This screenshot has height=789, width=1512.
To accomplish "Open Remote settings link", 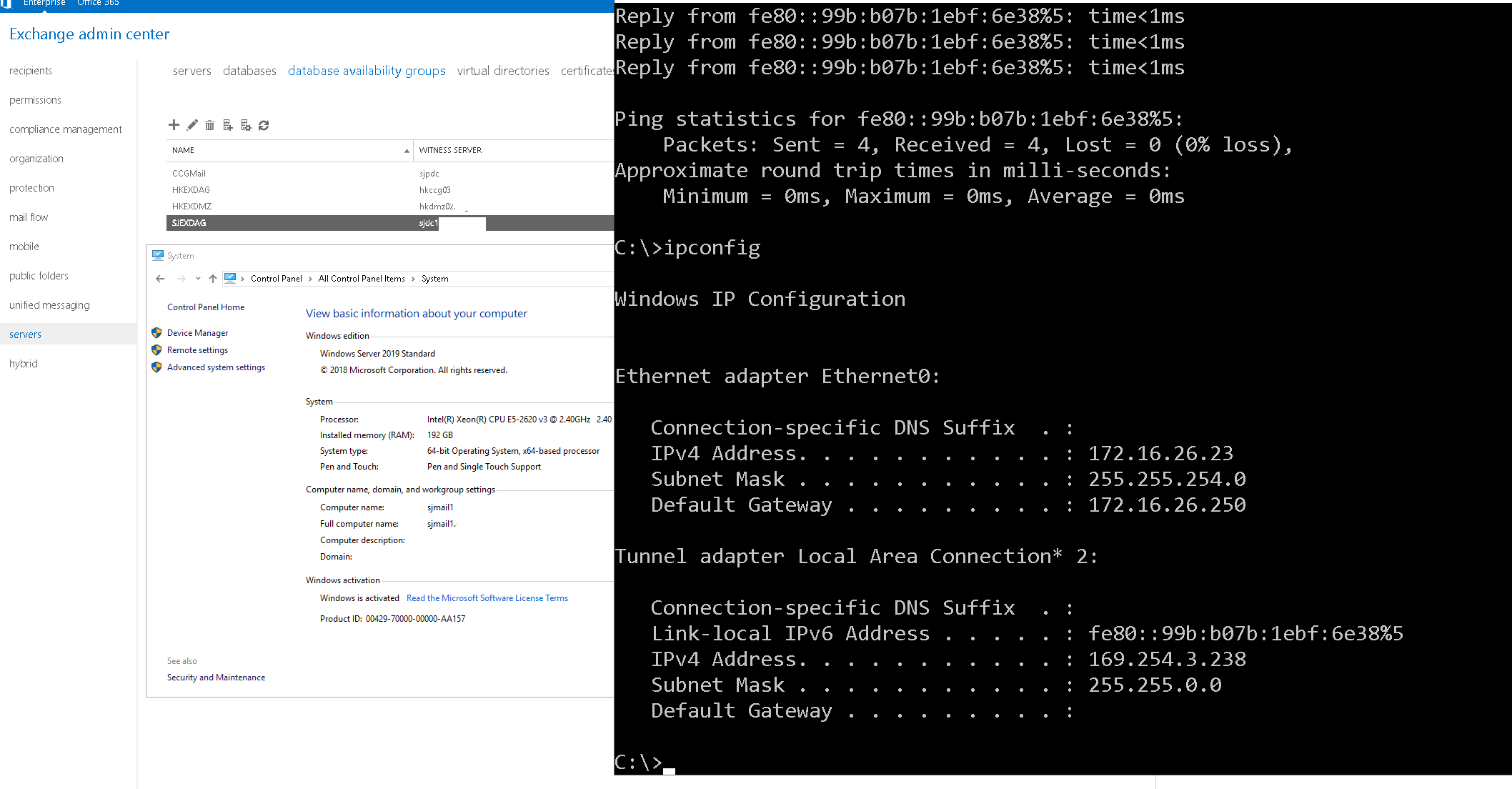I will coord(197,350).
